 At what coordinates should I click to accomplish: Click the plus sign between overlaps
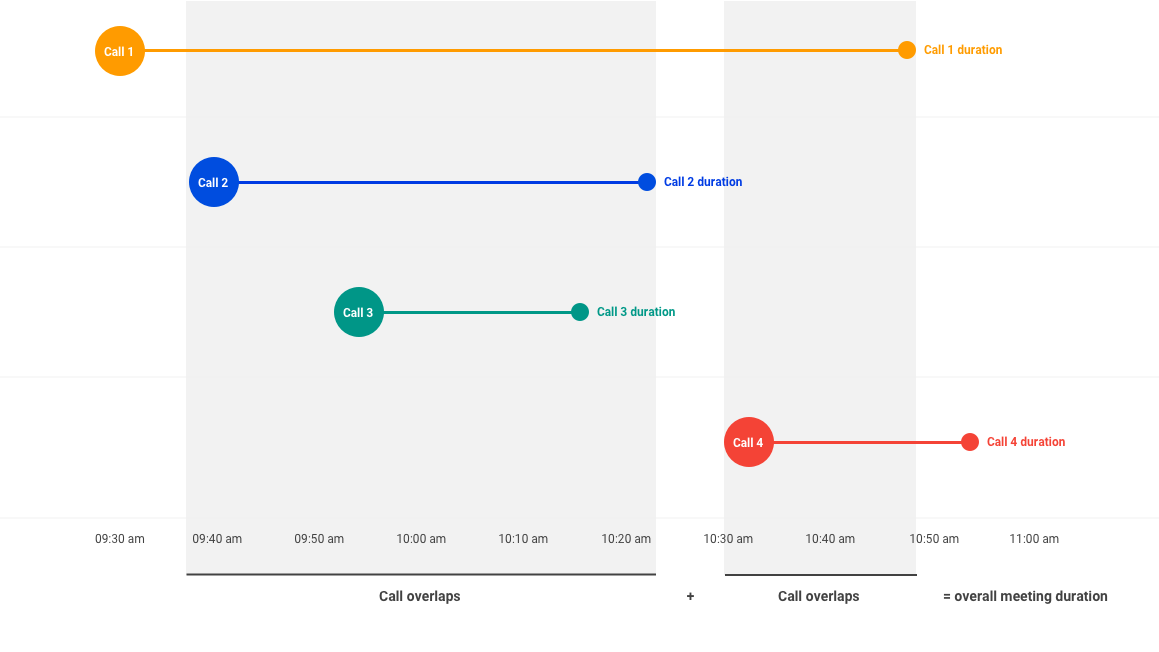(690, 597)
